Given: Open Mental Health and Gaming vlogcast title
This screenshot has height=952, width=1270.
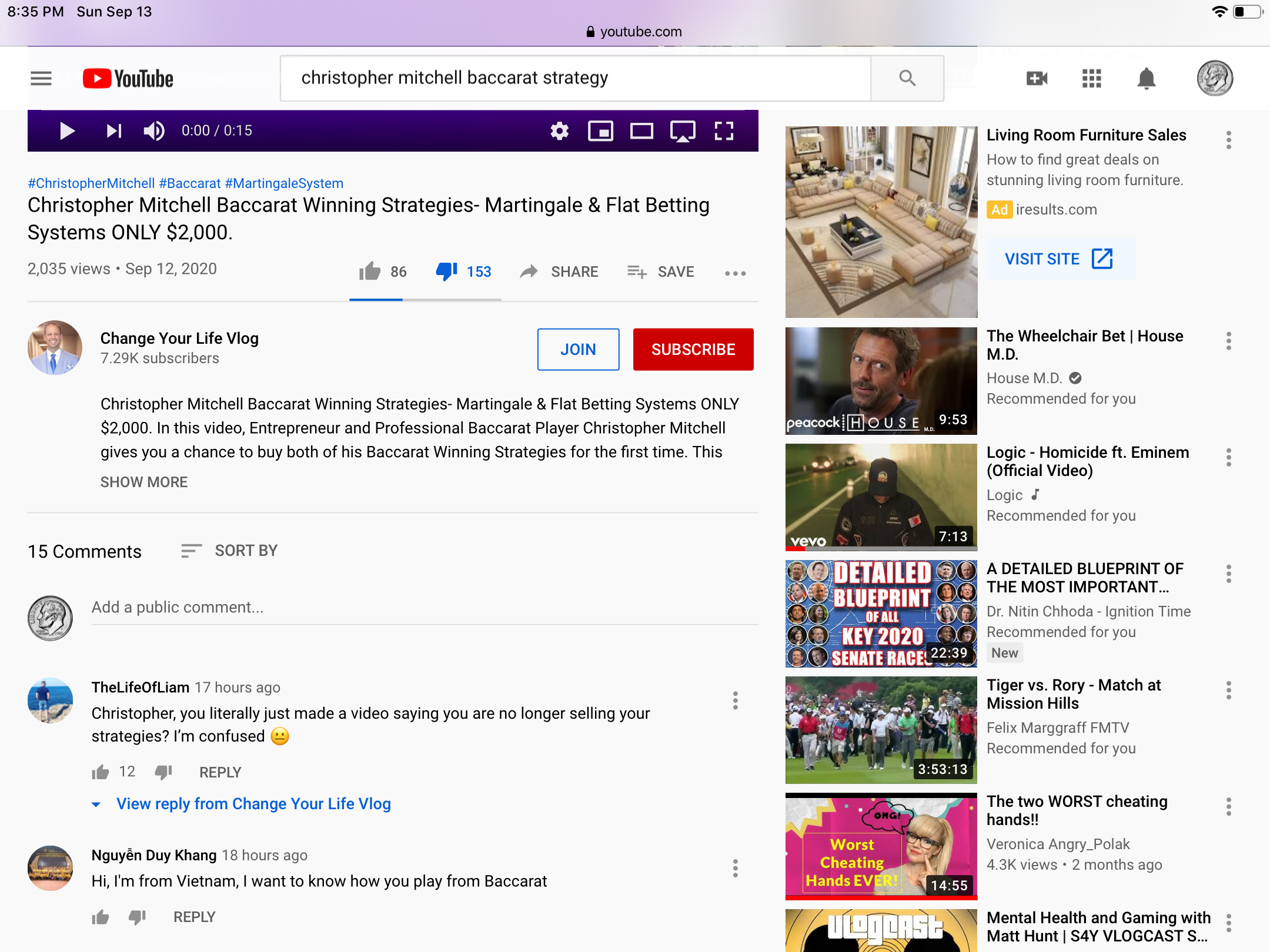Looking at the screenshot, I should click(x=1098, y=927).
